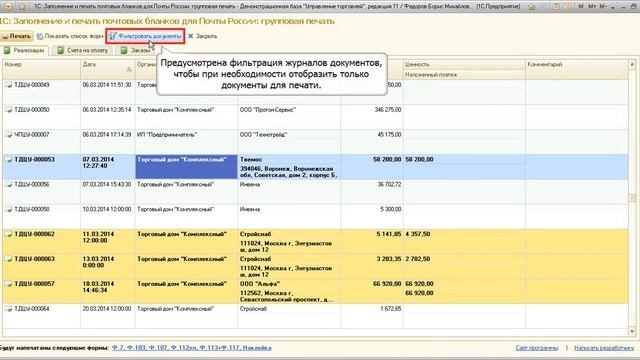Screen dimensions: 640x360
Task: Click the Фильтровать документы filter icon
Action: pos(113,36)
